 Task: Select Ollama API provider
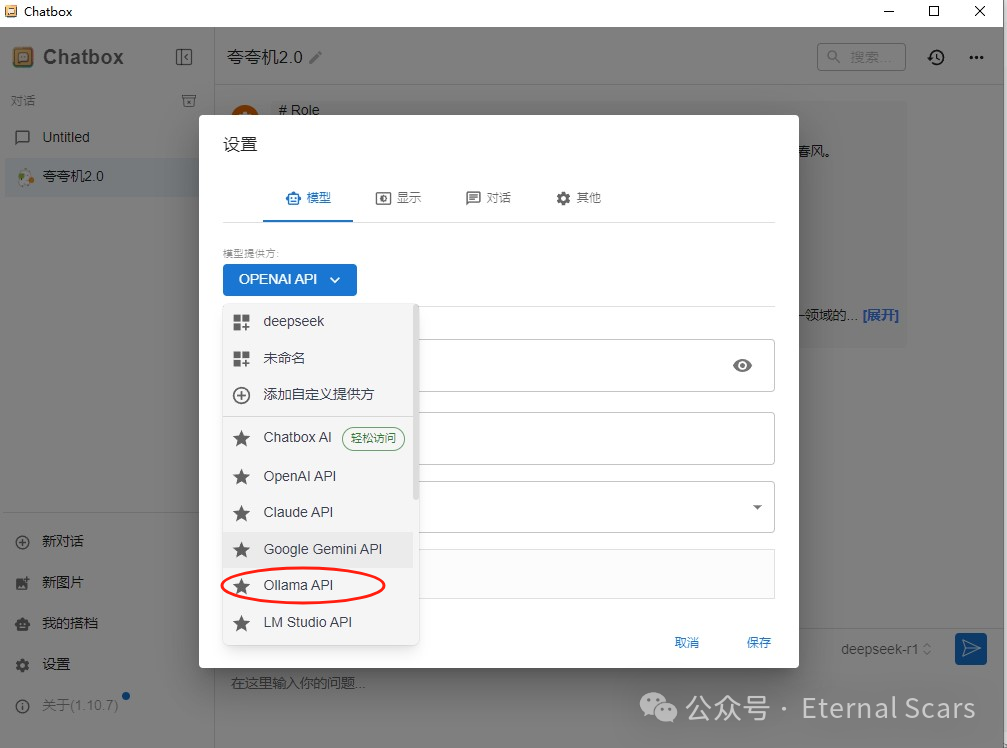318,586
